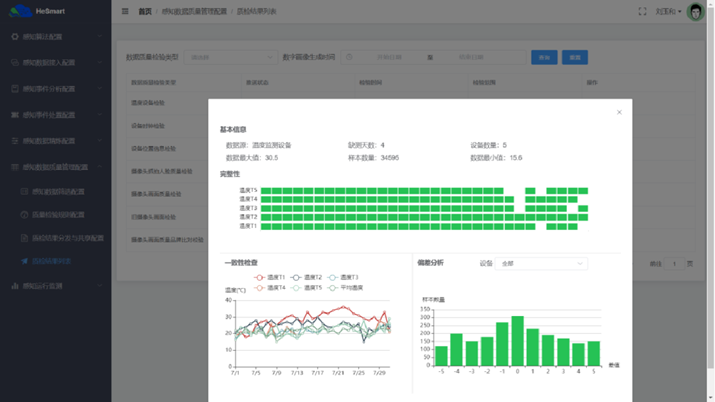Open the 设备 dropdown showing 全部
The width and height of the screenshot is (715, 402).
(542, 264)
